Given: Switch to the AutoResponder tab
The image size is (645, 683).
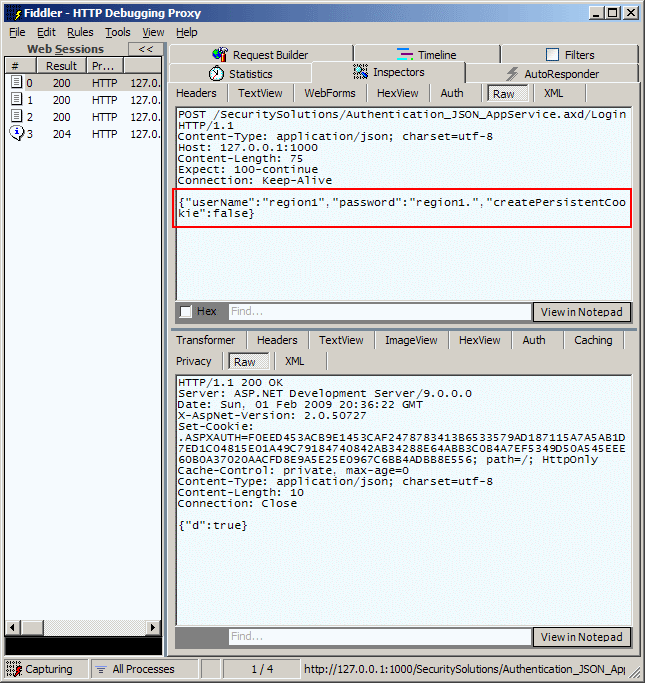Looking at the screenshot, I should pos(552,74).
